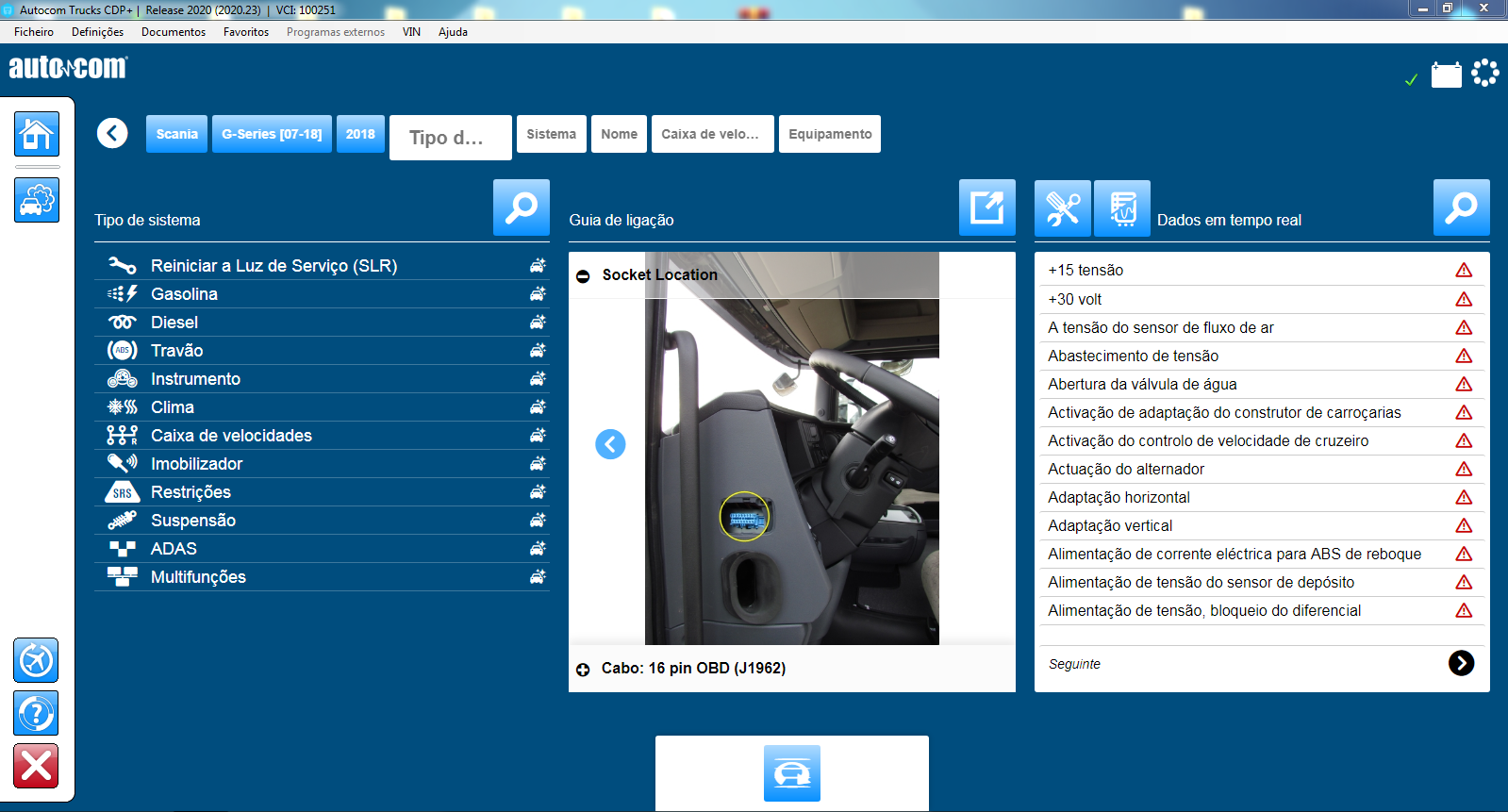Click the search magnifier above system type list
Image resolution: width=1508 pixels, height=812 pixels.
[x=521, y=207]
